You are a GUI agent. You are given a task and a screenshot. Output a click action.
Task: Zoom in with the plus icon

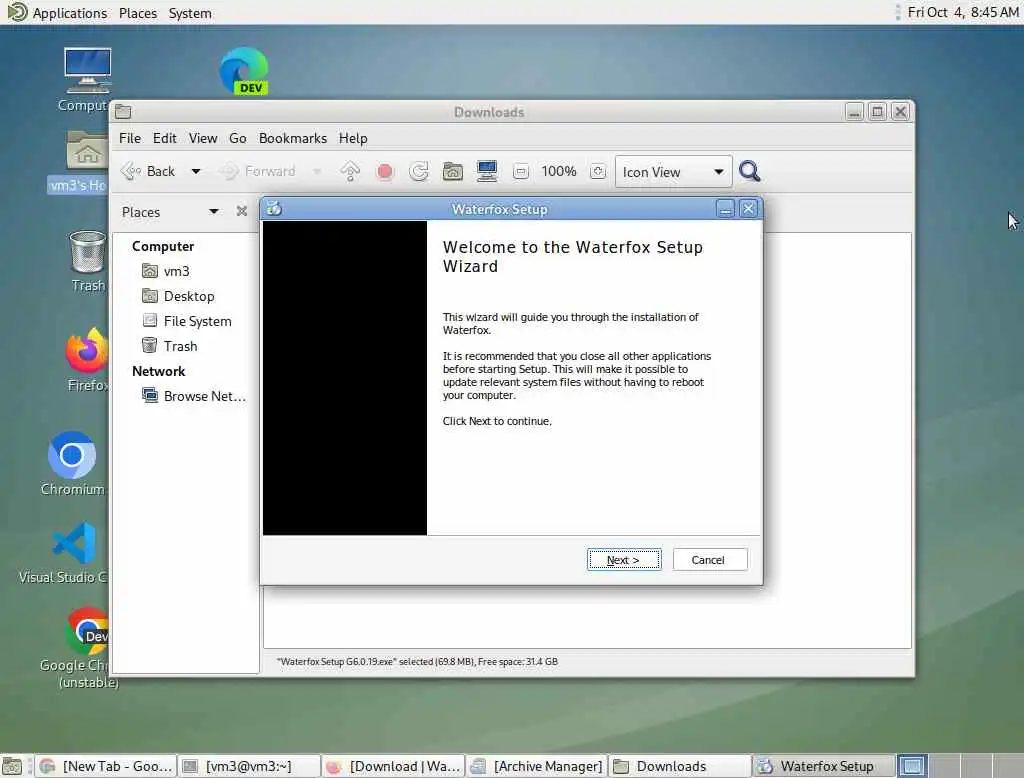tap(597, 171)
